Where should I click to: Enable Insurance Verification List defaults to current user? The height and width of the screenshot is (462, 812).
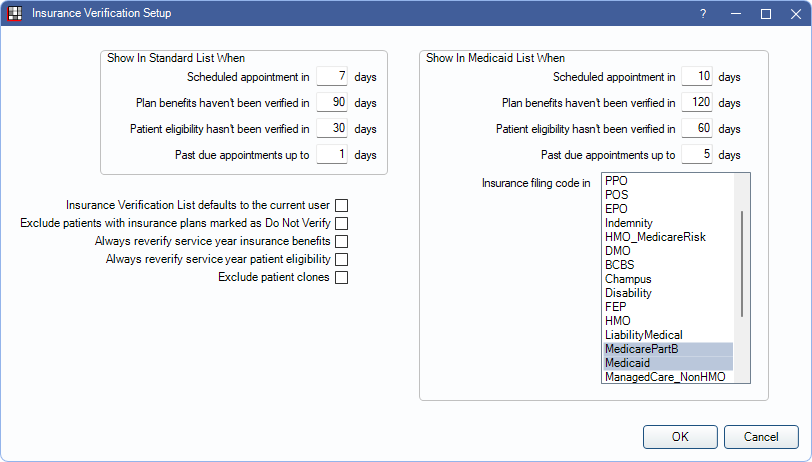point(341,206)
